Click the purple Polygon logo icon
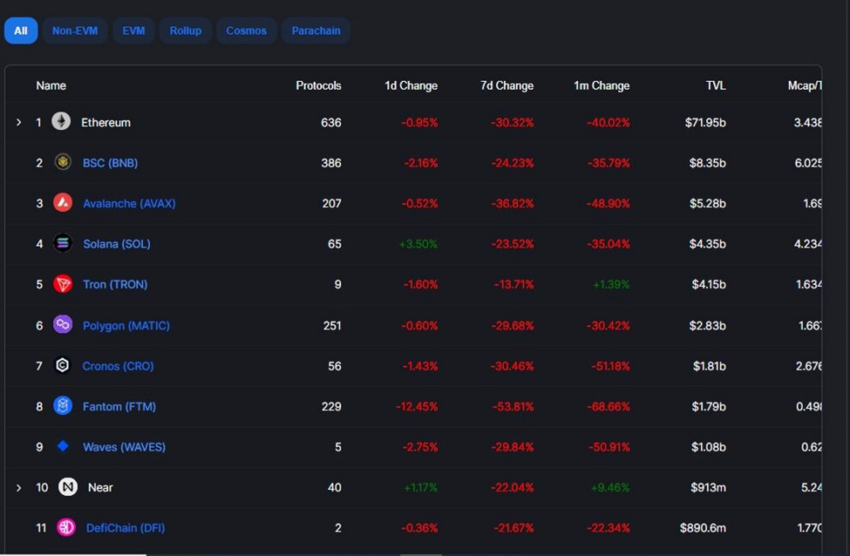Image resolution: width=850 pixels, height=556 pixels. pos(63,325)
